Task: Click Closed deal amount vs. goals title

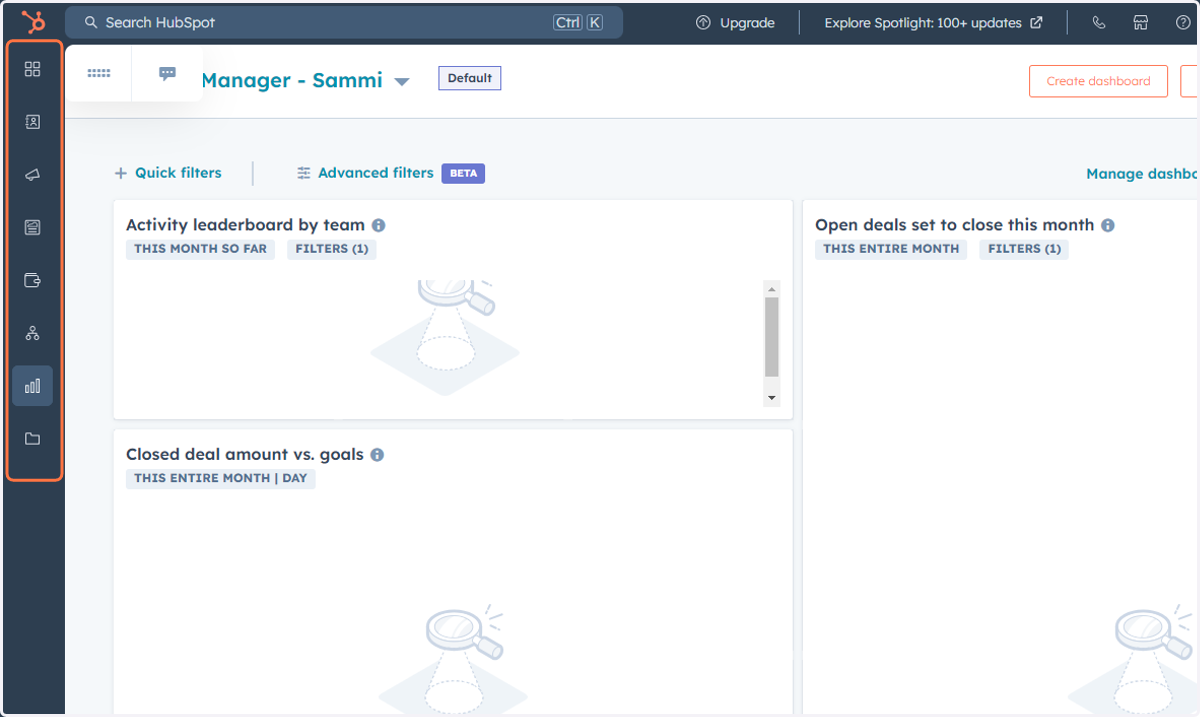Action: [245, 454]
